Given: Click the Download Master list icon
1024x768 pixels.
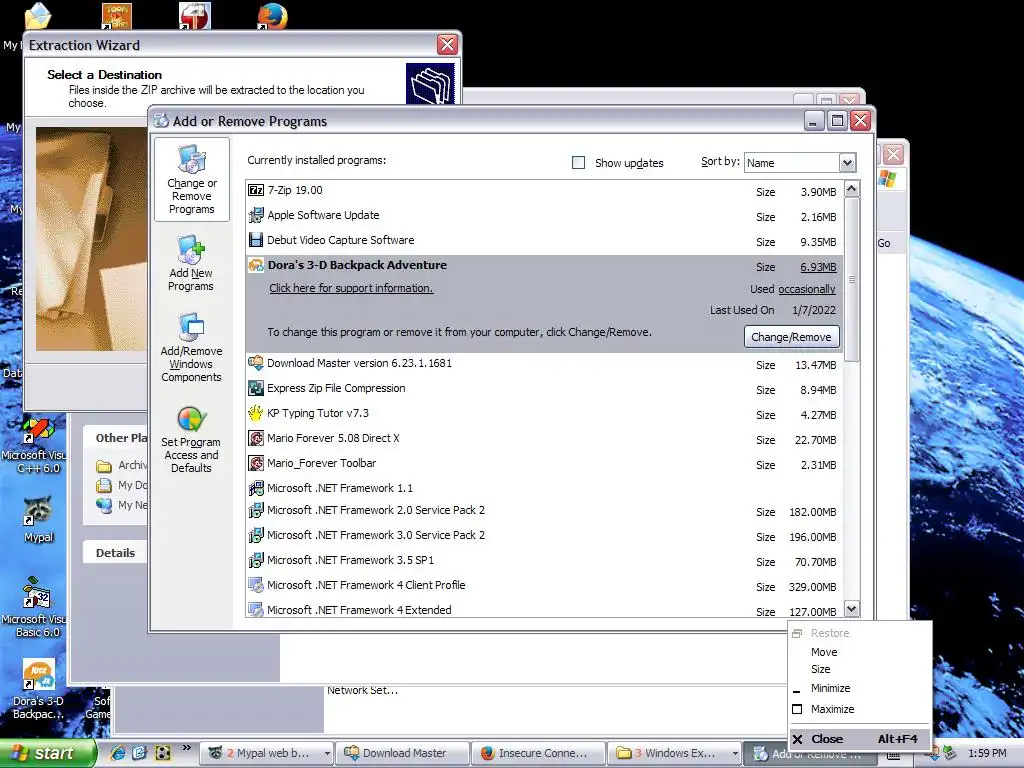Looking at the screenshot, I should pos(256,363).
